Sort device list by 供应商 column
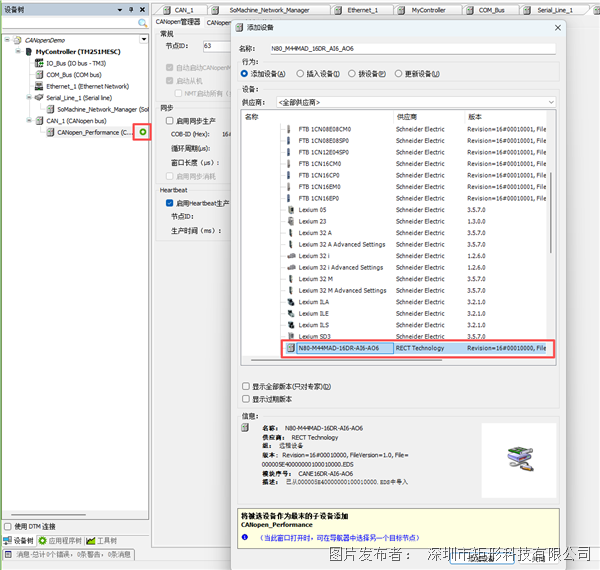The image size is (600, 570). (x=429, y=117)
